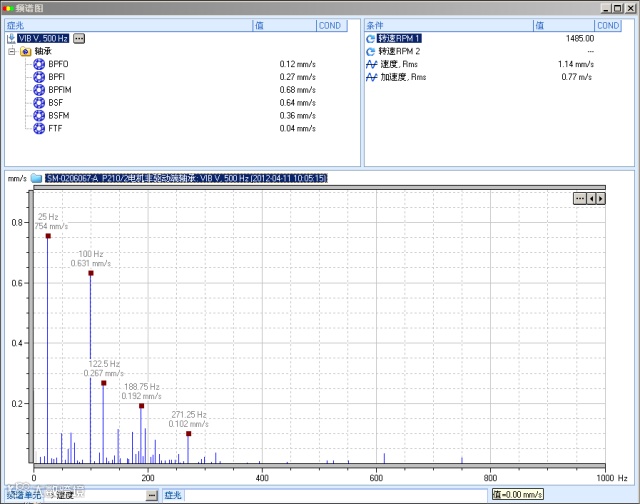Click the 0.68 mm/s BPFIM value

coord(298,90)
